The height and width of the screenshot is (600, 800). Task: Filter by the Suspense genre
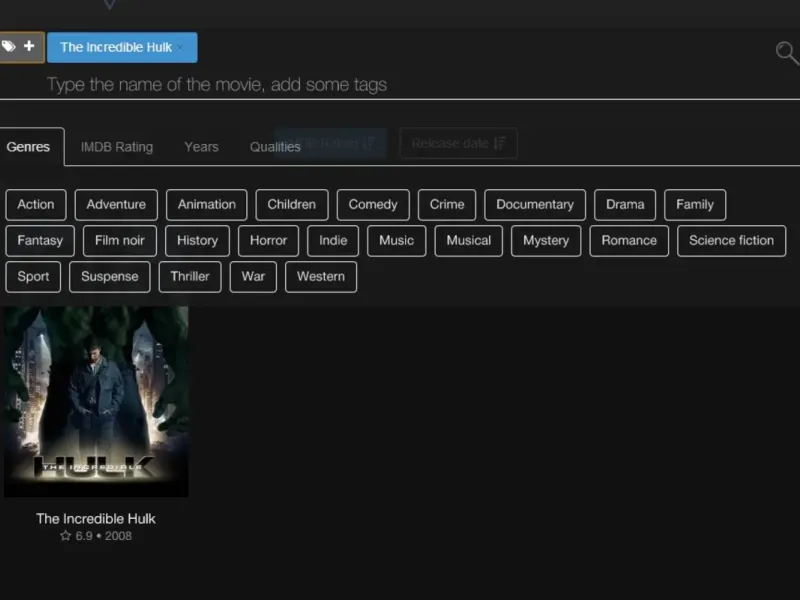[x=110, y=277]
